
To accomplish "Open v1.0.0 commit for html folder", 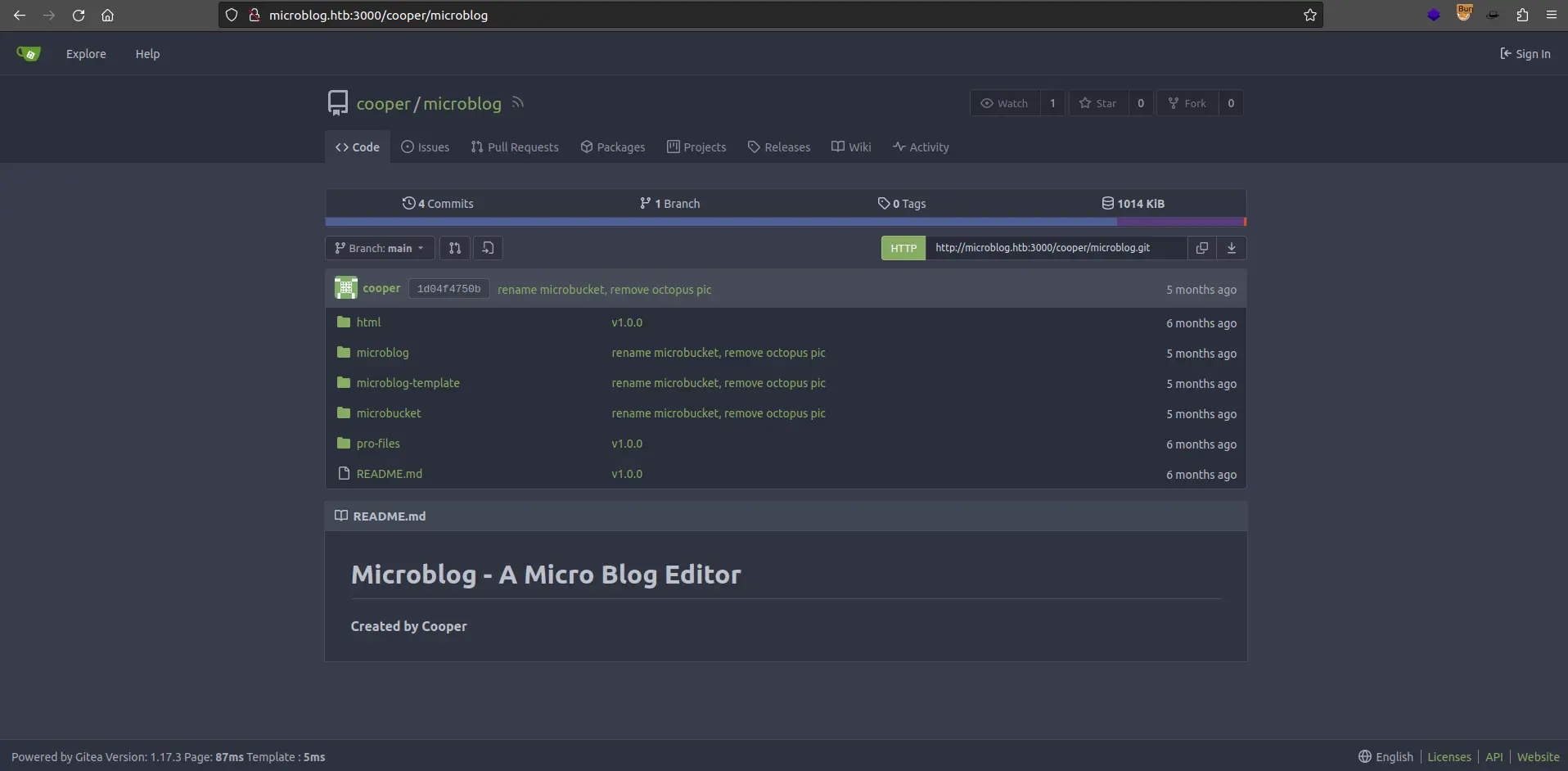I will [x=627, y=322].
